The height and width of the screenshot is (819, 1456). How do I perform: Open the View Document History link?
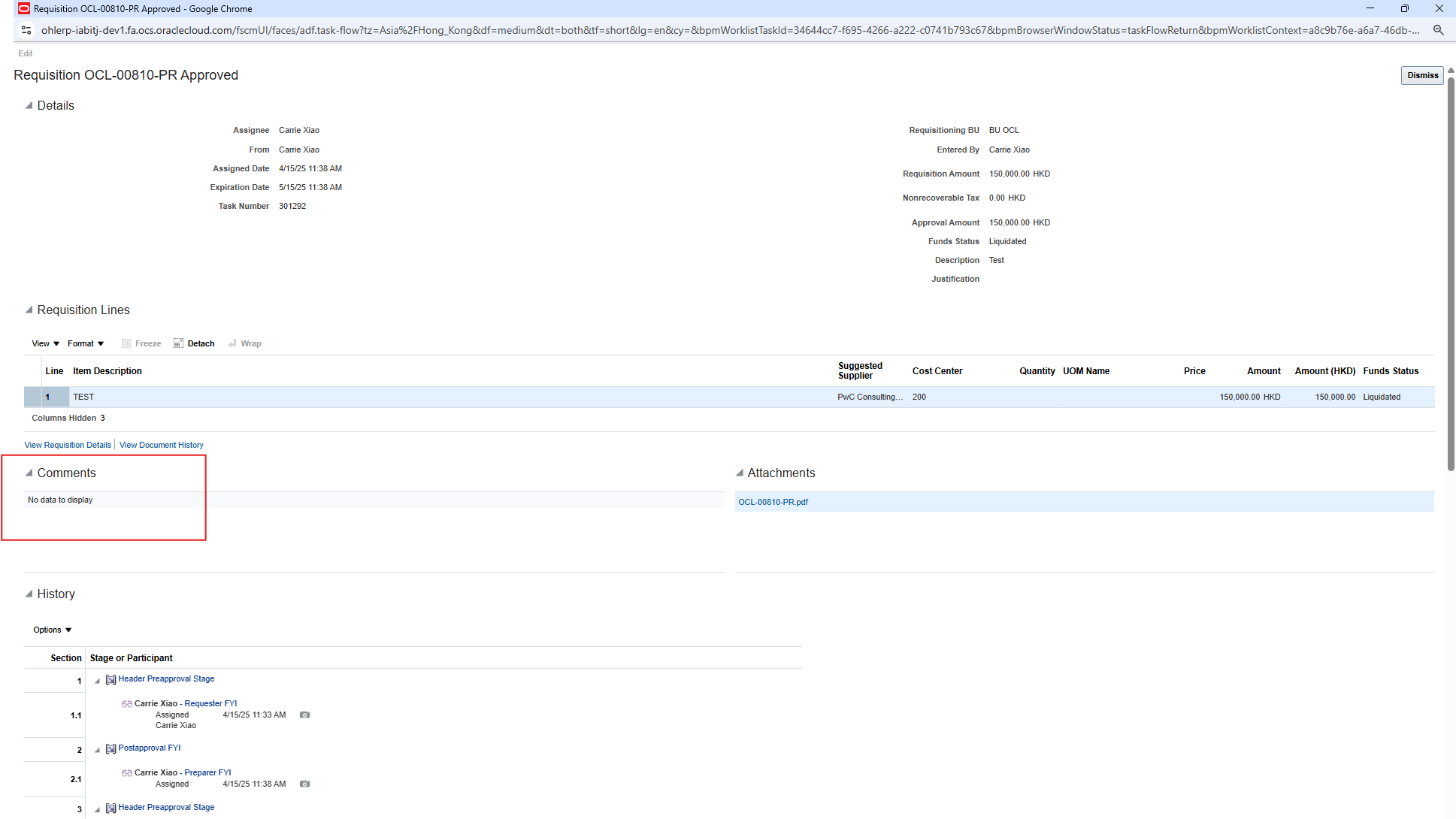tap(161, 445)
